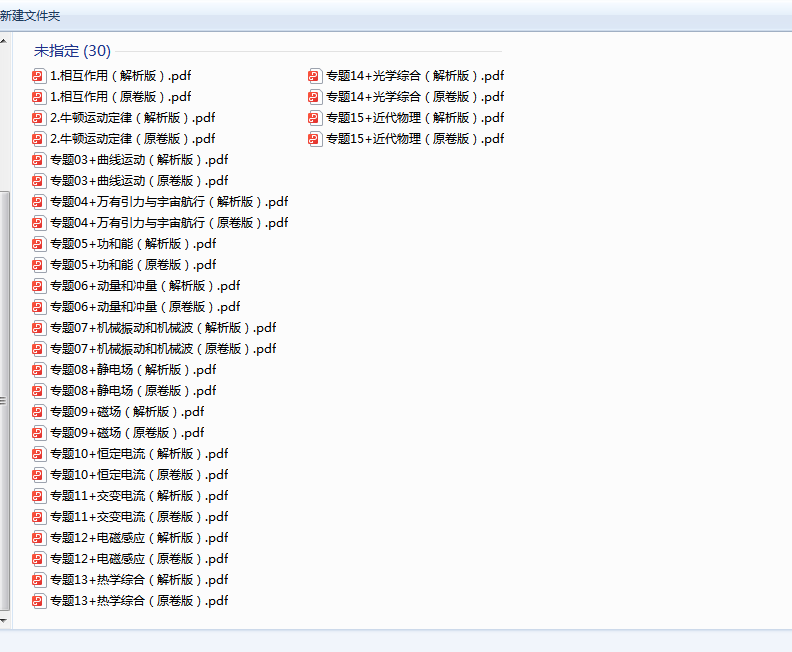
Task: Select file name 专题10+恒定电流（解析版）.pdf
Action: click(x=139, y=454)
